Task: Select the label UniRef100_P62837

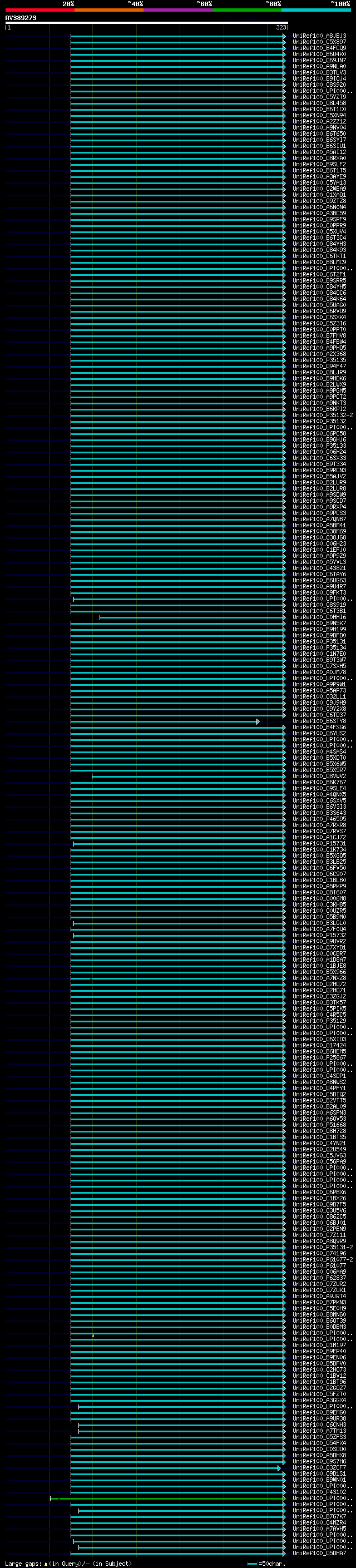Action: pos(319,1278)
